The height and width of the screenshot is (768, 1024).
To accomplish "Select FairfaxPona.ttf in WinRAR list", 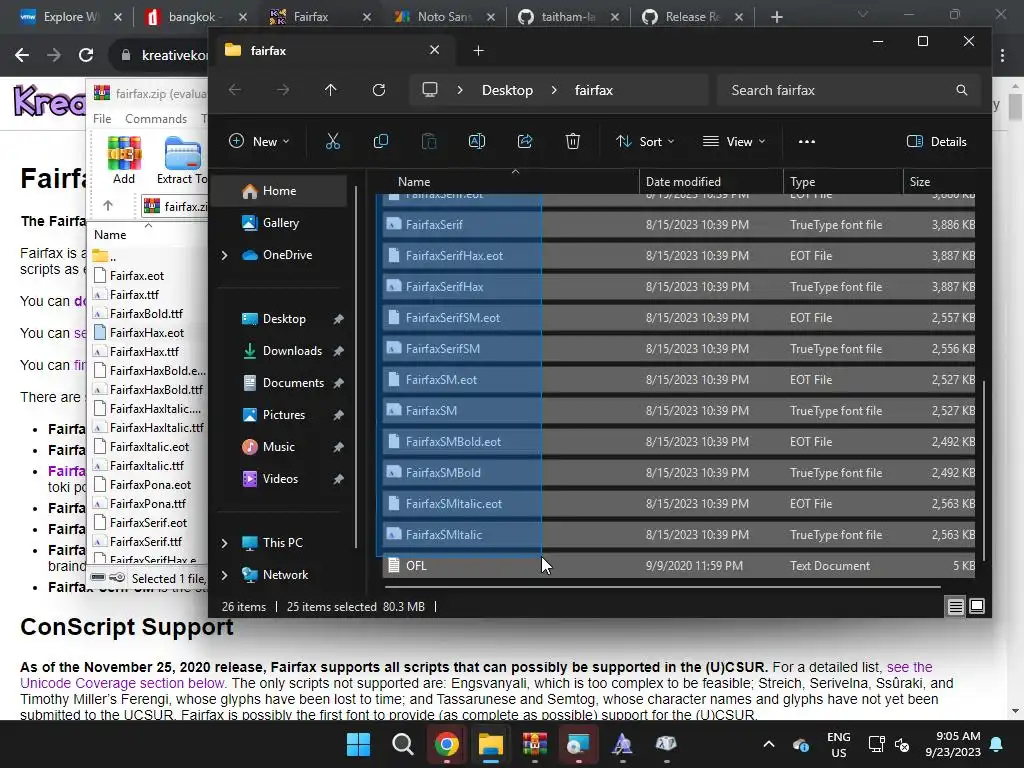I will [x=148, y=504].
